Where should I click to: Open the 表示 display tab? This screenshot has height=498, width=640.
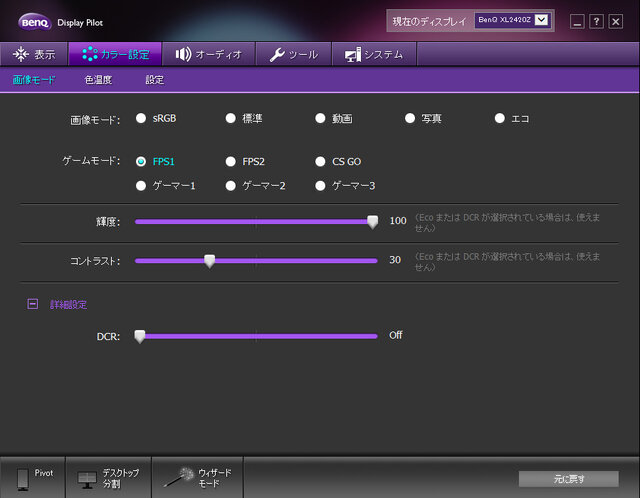(x=34, y=54)
